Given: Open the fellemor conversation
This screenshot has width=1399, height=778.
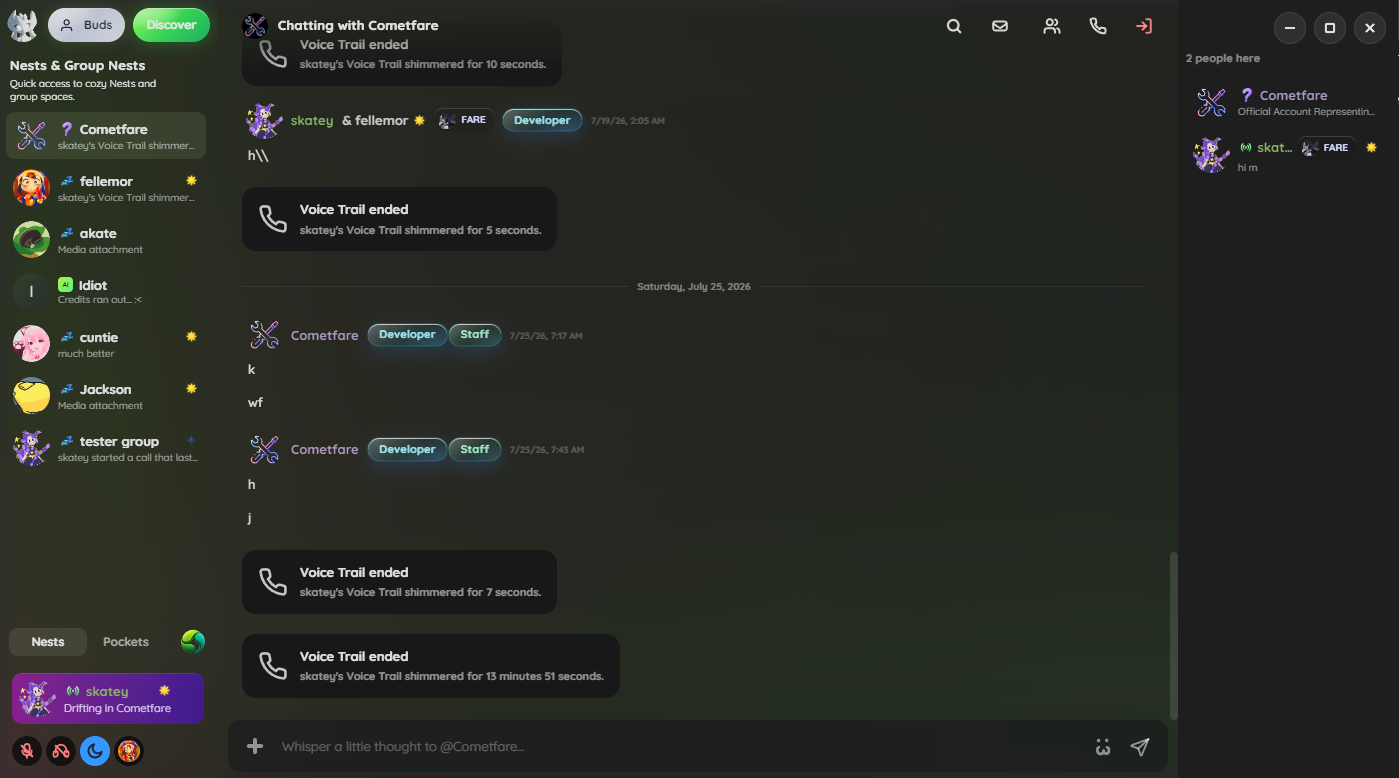Looking at the screenshot, I should [x=106, y=188].
